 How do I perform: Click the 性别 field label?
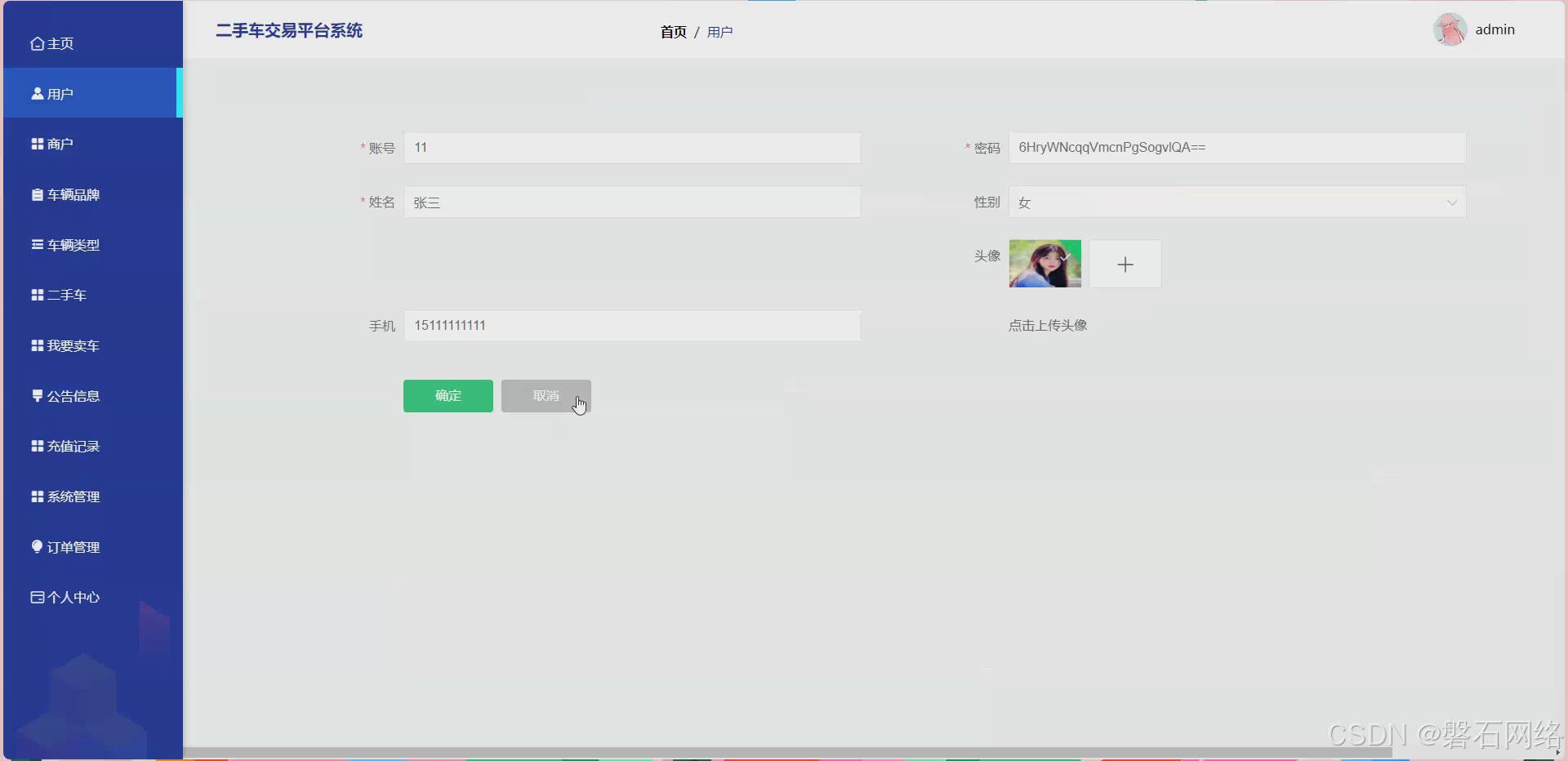click(x=987, y=202)
